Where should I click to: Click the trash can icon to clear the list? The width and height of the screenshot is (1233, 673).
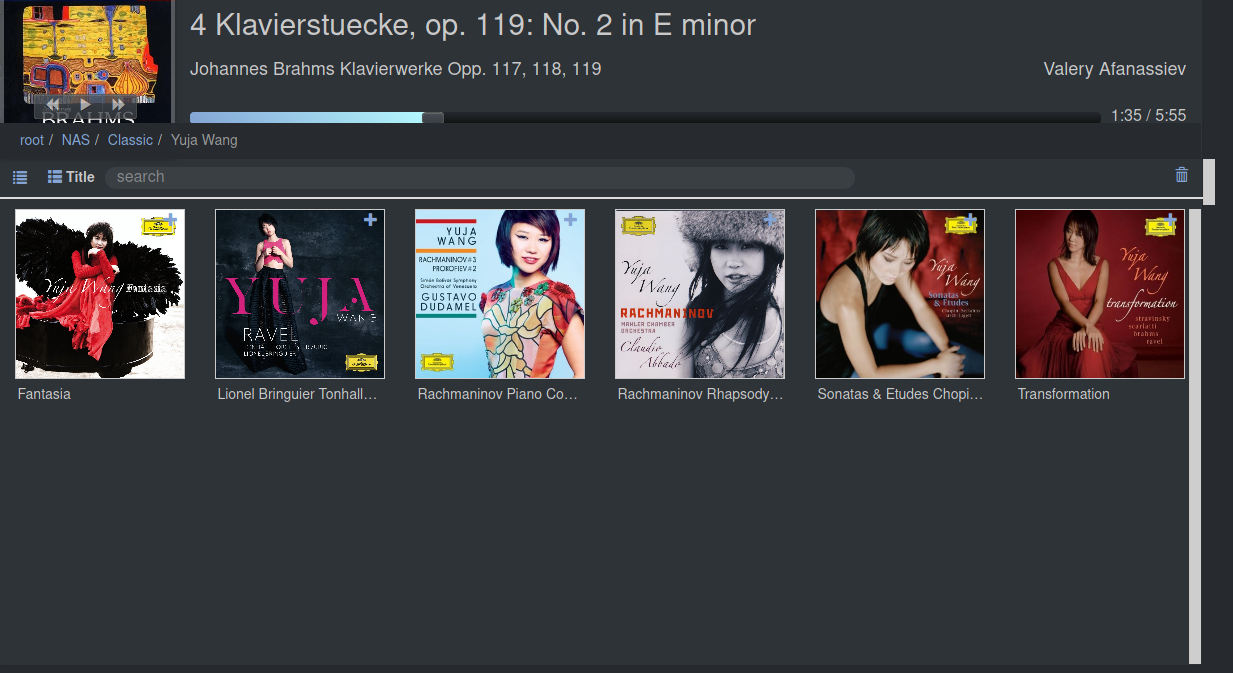(1182, 175)
